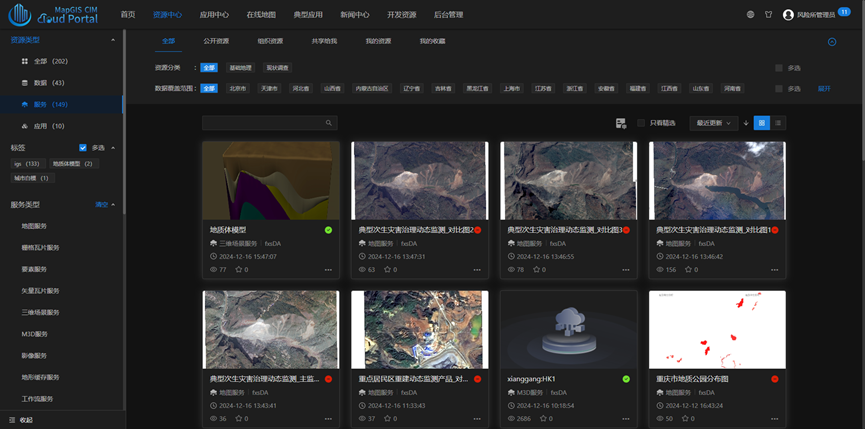This screenshot has height=429, width=865.
Task: Go to 应用中心 in top navigation
Action: click(214, 15)
